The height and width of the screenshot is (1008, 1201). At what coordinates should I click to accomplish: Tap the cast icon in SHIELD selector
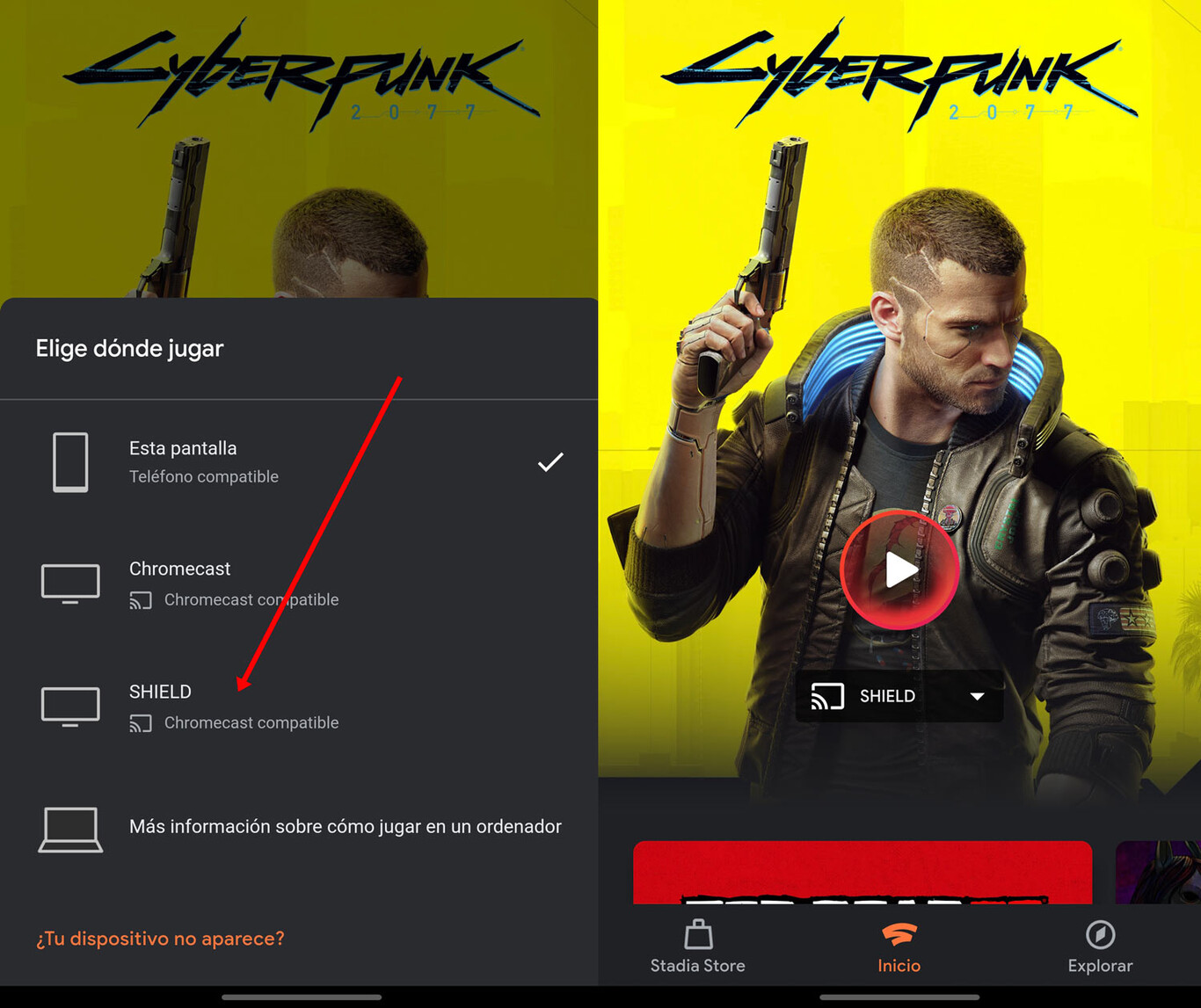click(827, 696)
